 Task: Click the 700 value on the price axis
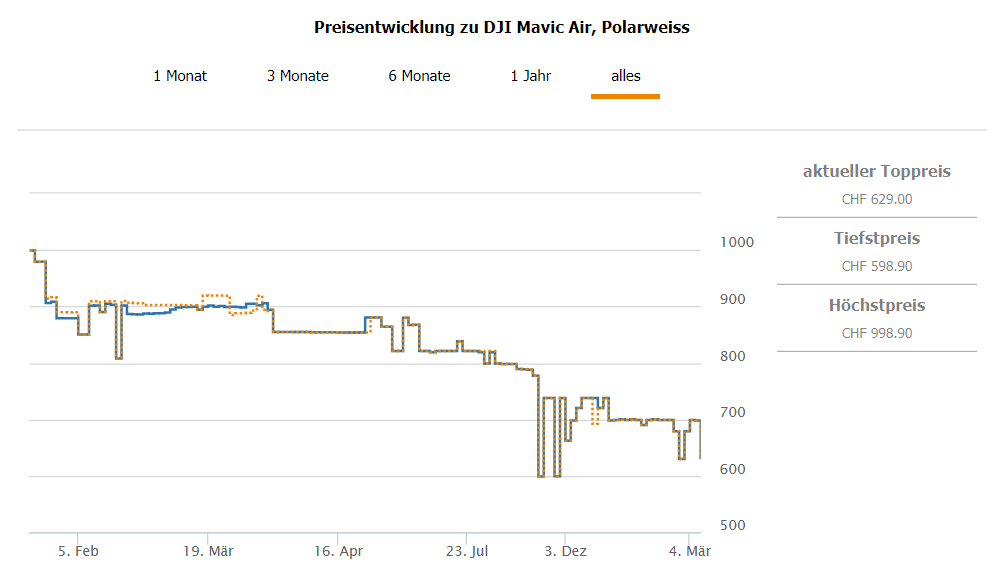(x=735, y=413)
